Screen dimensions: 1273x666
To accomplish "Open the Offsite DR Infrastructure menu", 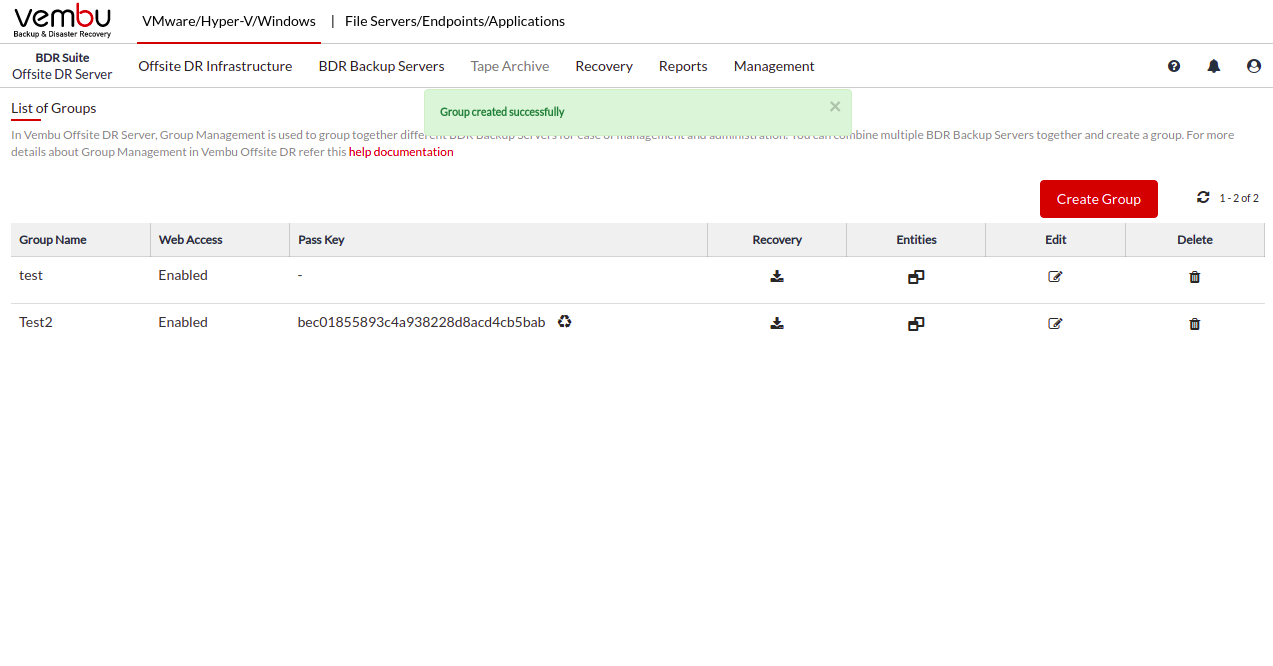I will click(x=215, y=66).
